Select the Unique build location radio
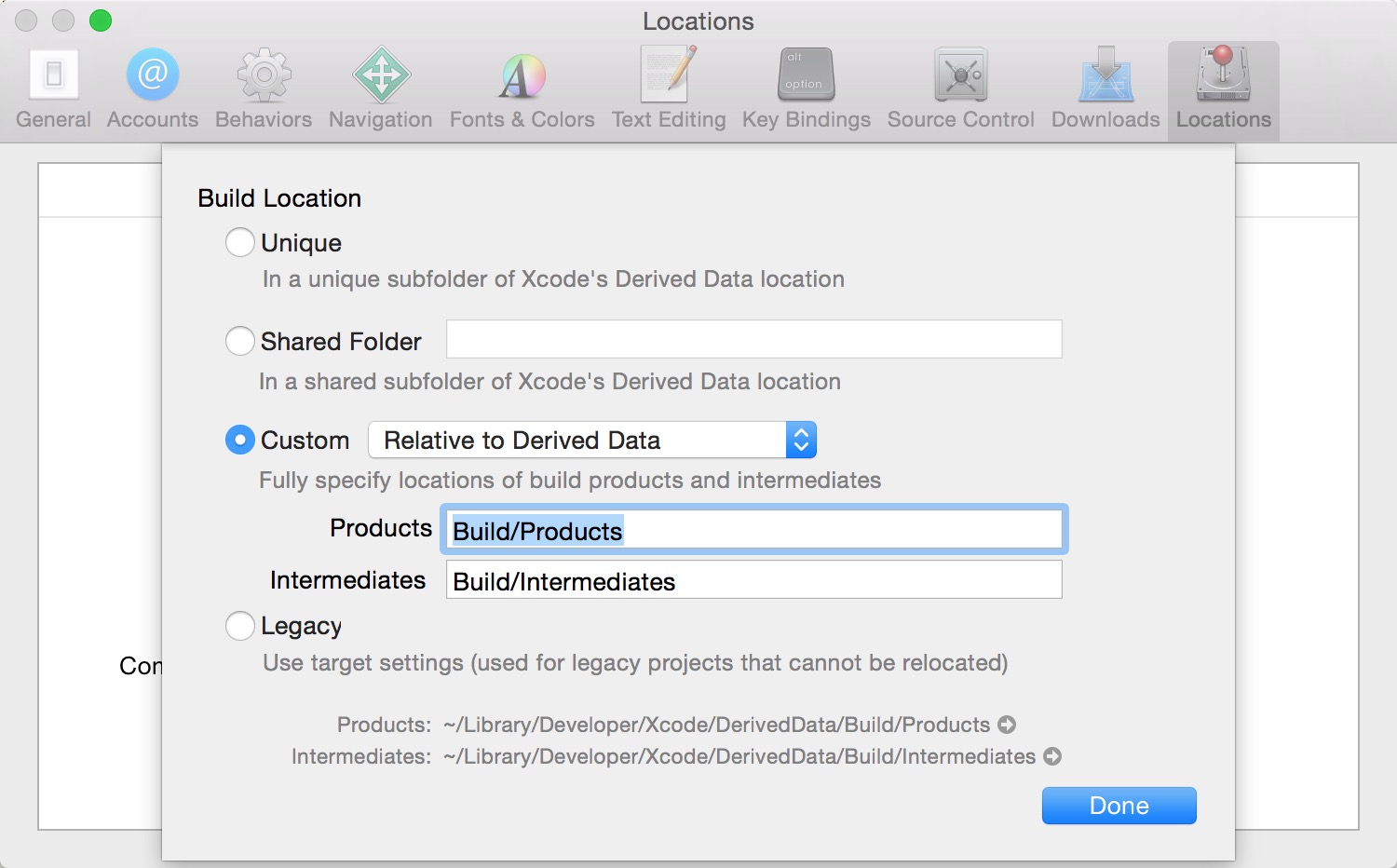This screenshot has width=1397, height=868. point(240,242)
